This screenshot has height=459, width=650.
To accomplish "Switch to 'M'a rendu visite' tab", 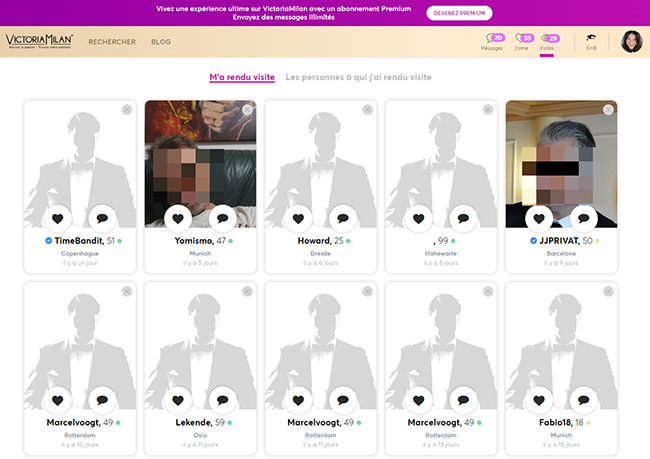I will [242, 77].
